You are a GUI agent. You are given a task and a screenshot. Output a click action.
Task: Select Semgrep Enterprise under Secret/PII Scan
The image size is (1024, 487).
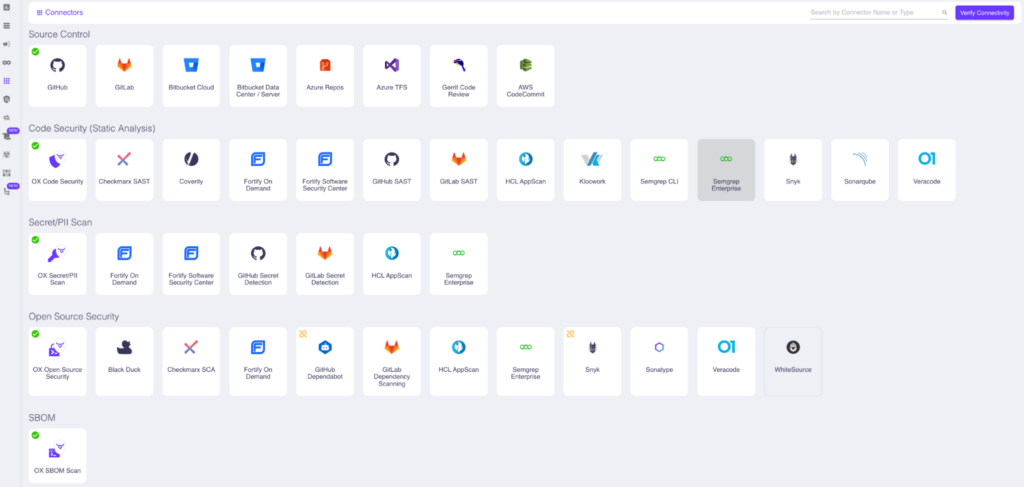(x=458, y=264)
